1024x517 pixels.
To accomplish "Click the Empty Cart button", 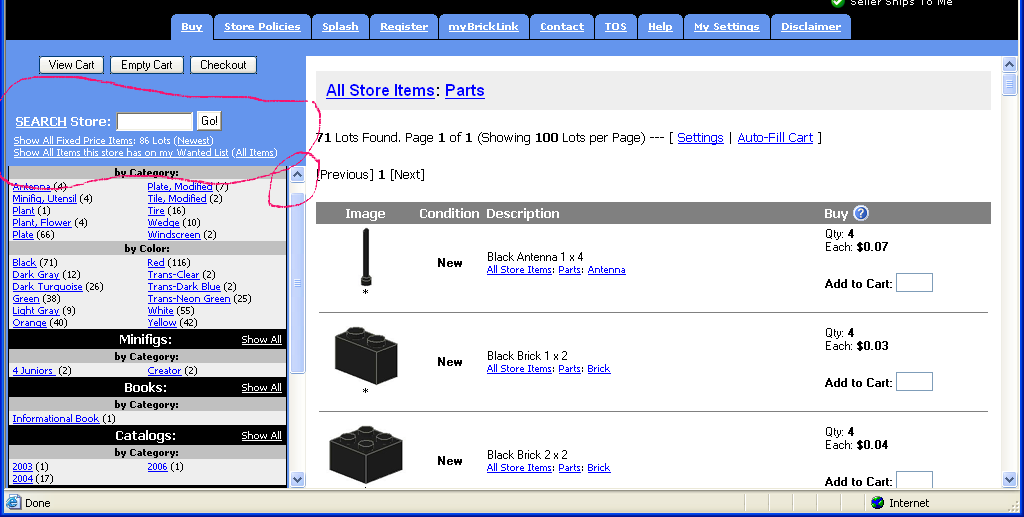I will (146, 65).
